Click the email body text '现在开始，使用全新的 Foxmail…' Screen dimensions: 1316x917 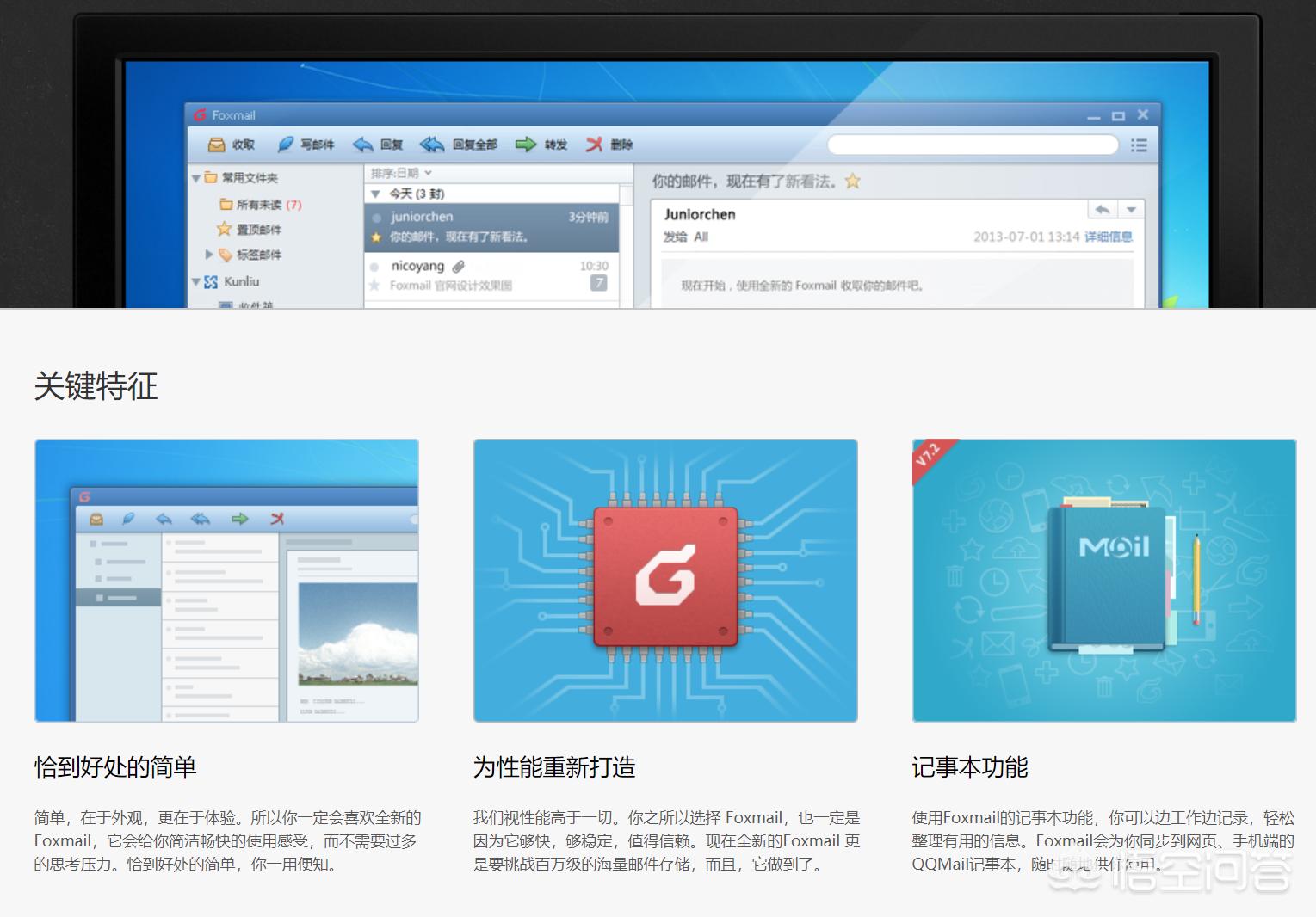802,286
